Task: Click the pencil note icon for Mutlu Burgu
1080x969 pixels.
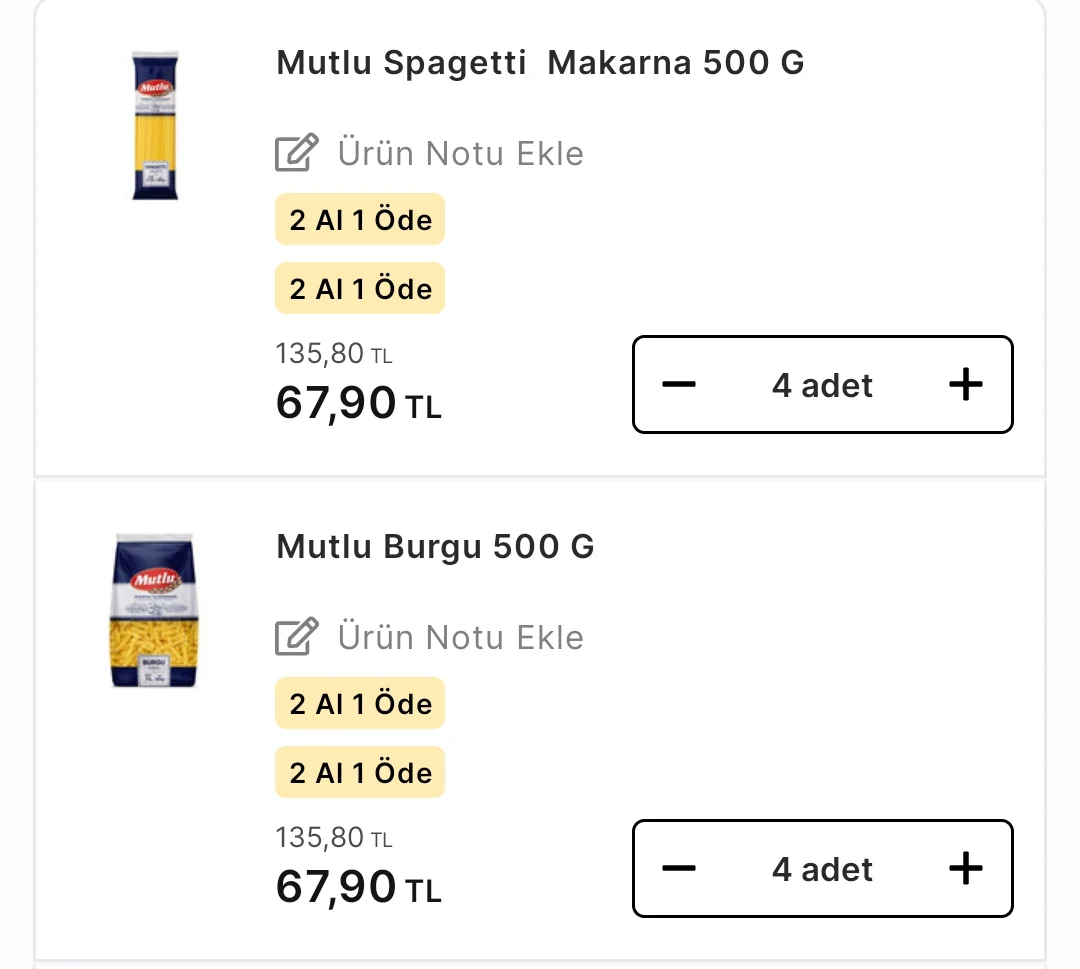Action: (297, 636)
